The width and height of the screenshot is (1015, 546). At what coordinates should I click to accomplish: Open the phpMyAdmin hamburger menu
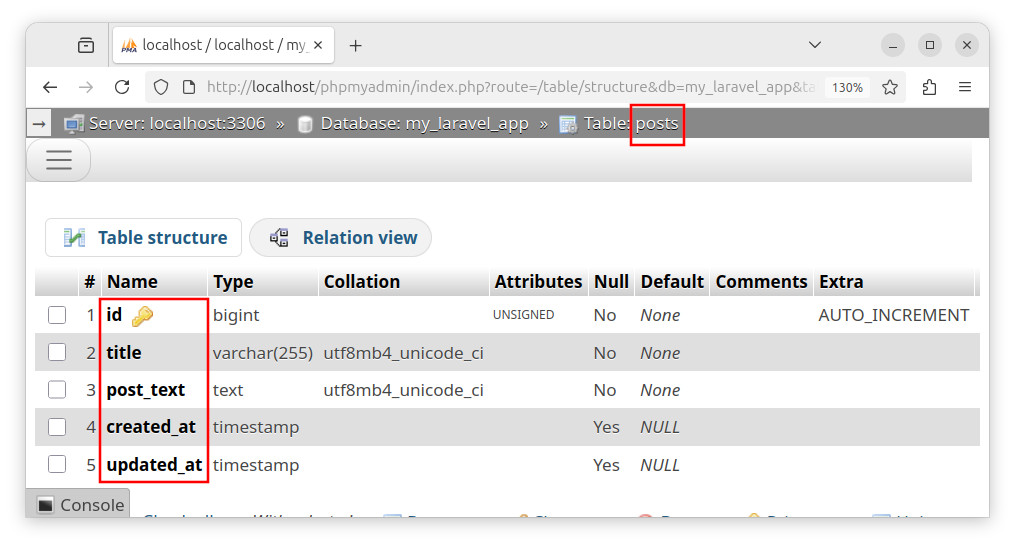[x=59, y=159]
